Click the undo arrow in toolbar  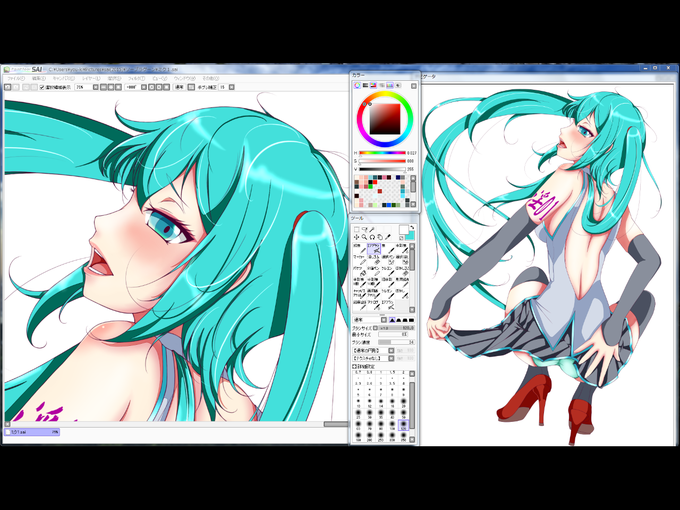tap(7, 87)
